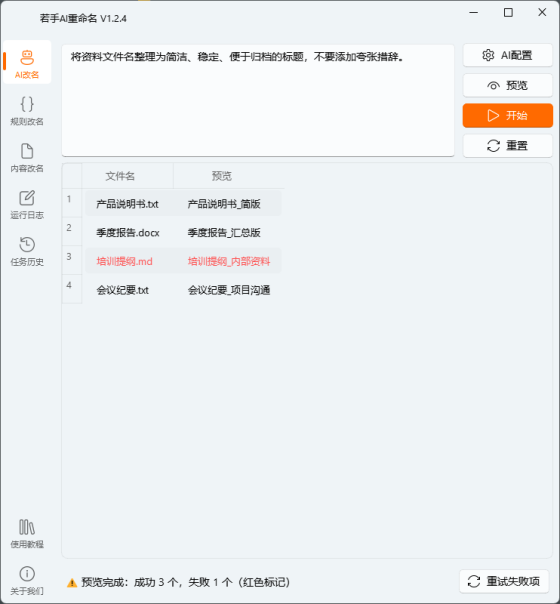Select file name 会议纪要.txt
This screenshot has height=604, width=560.
(122, 290)
